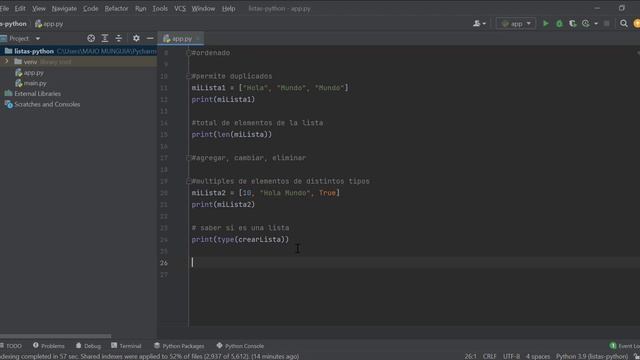This screenshot has height=360, width=640.
Task: Click line and column indicator 26:1
Action: [470, 356]
